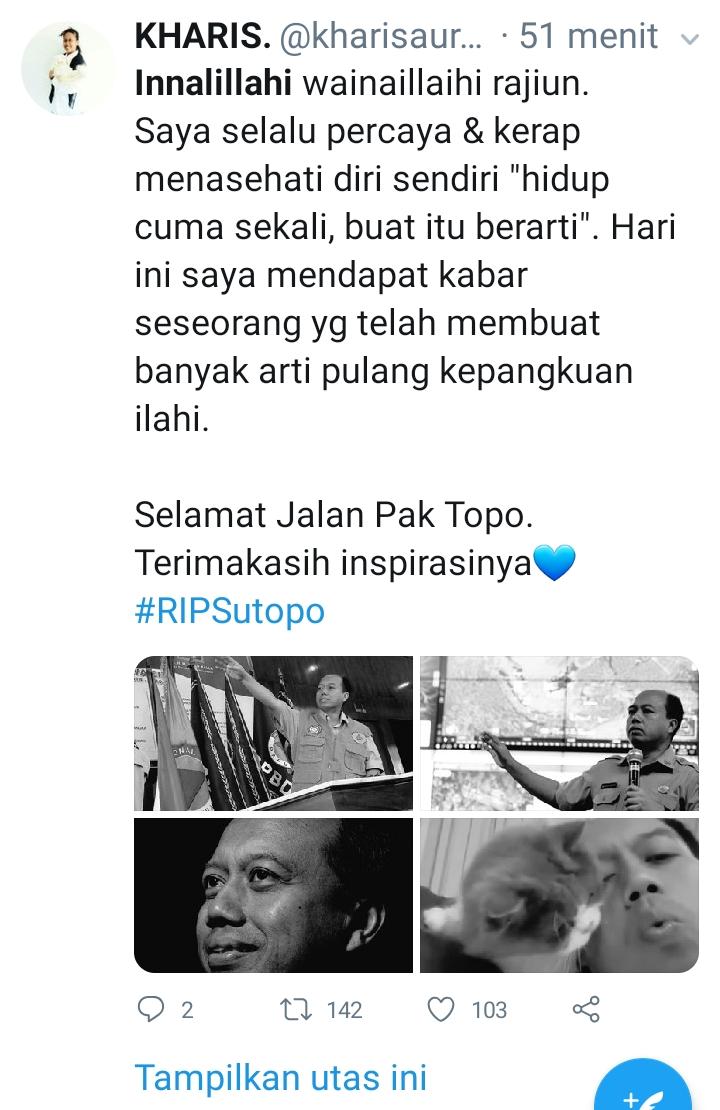Open photo of man pointing near flags
The image size is (720, 1110).
[273, 733]
